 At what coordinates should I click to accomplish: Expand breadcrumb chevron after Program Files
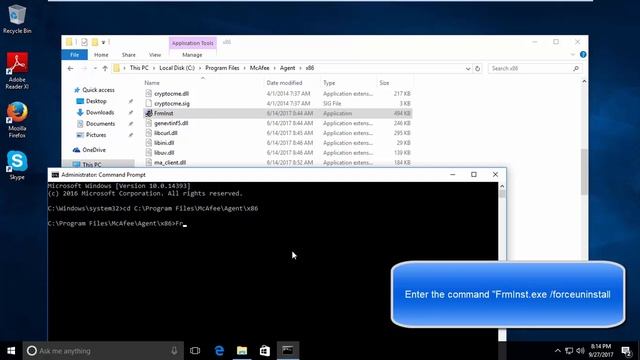[244, 68]
